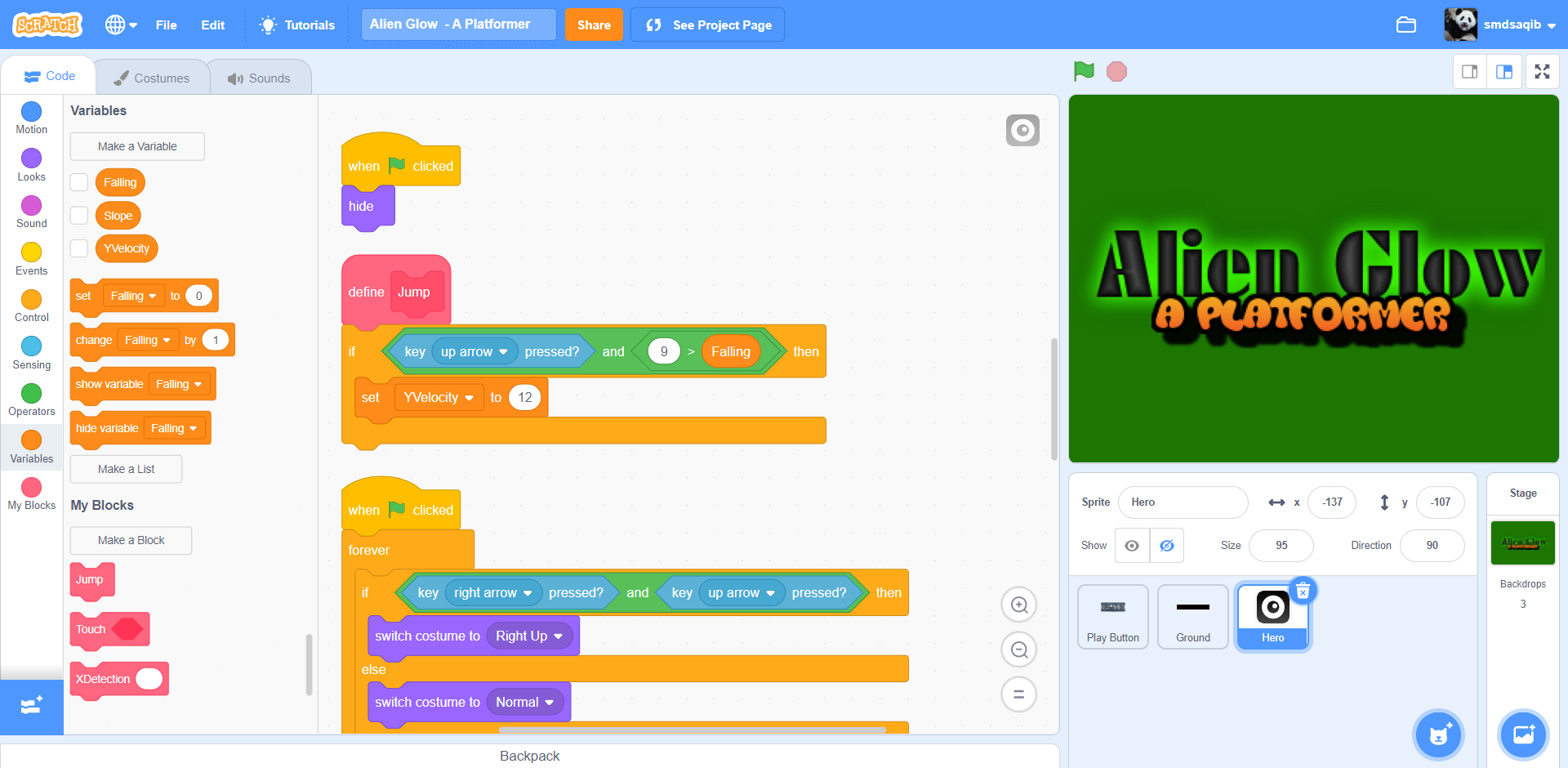Enter fullscreen presentation mode

1542,71
